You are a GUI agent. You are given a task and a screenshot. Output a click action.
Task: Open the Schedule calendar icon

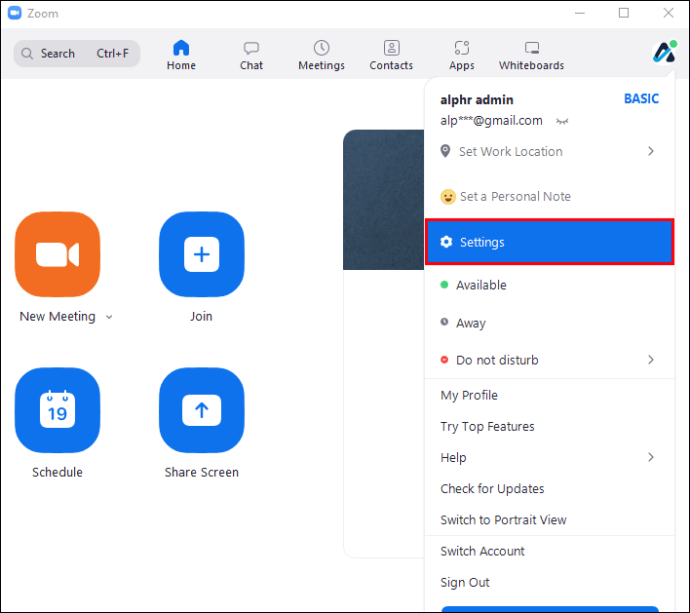pyautogui.click(x=58, y=410)
